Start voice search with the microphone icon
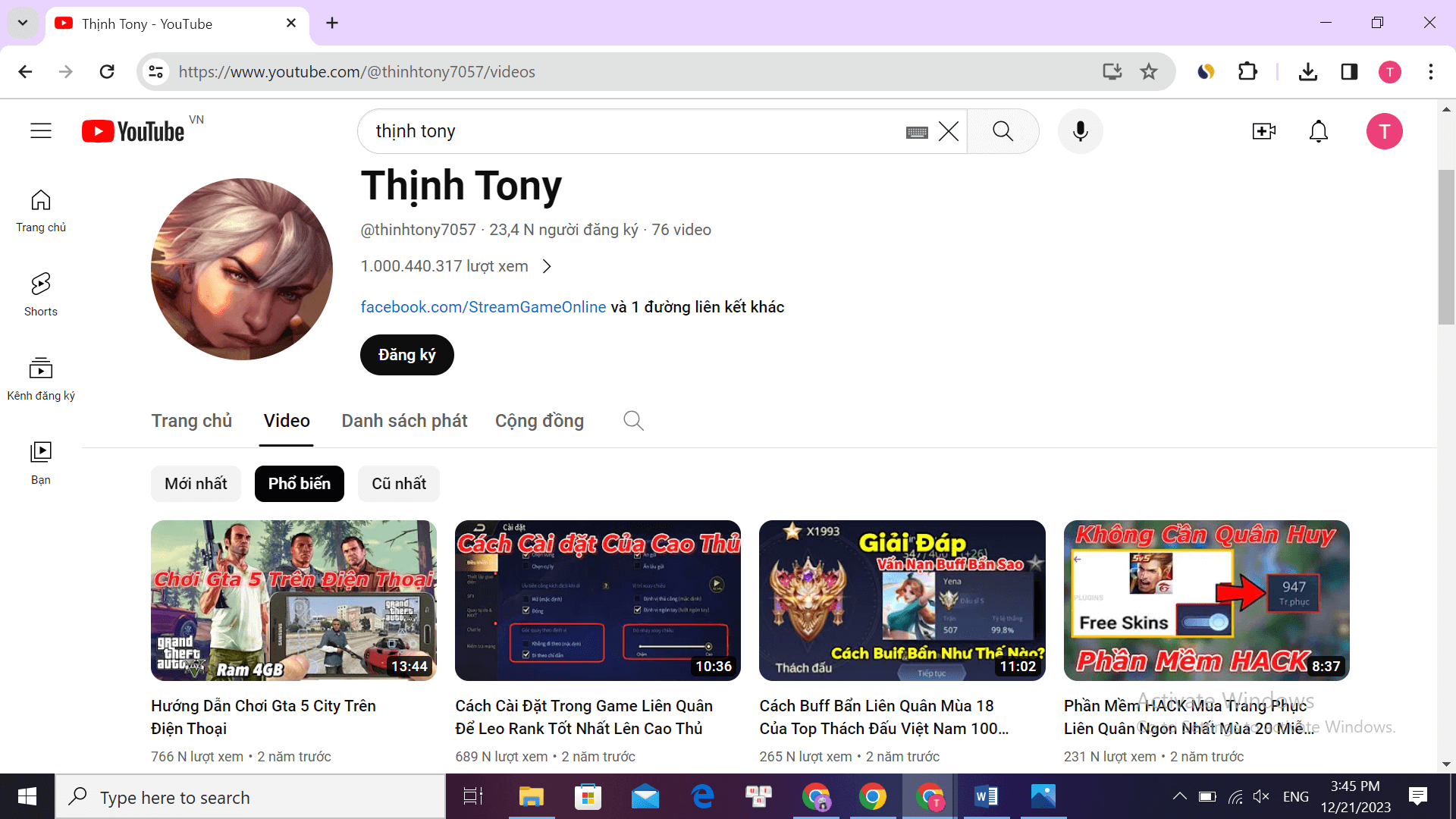Screen dimensions: 1456x819 click(x=1080, y=131)
